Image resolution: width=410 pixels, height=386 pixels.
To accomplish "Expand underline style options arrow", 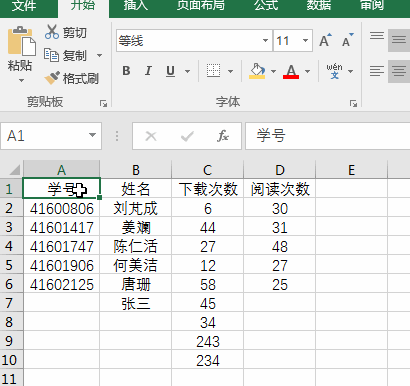I will pyautogui.click(x=187, y=71).
